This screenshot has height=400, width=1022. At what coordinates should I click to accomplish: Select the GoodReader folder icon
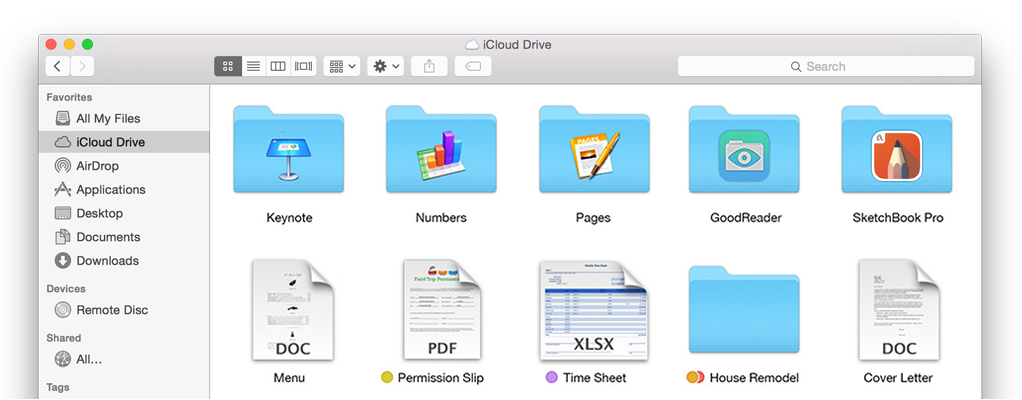(x=744, y=150)
